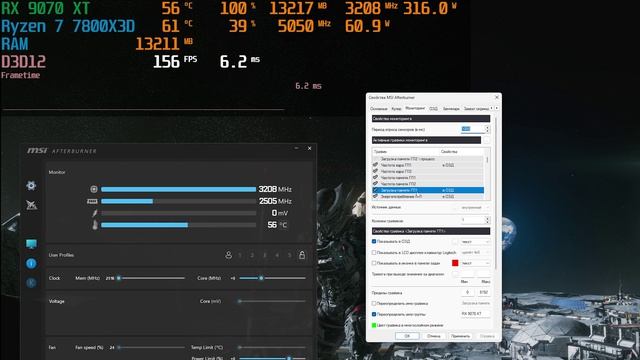This screenshot has height=360, width=640.
Task: Click the red tray icon color swatch
Action: pyautogui.click(x=455, y=263)
